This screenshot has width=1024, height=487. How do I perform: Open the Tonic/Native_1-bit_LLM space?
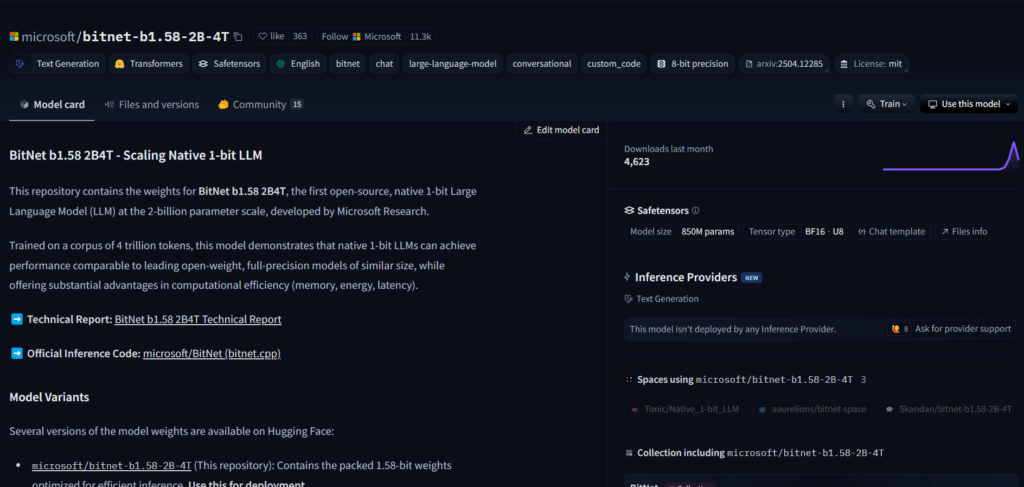pyautogui.click(x=682, y=410)
